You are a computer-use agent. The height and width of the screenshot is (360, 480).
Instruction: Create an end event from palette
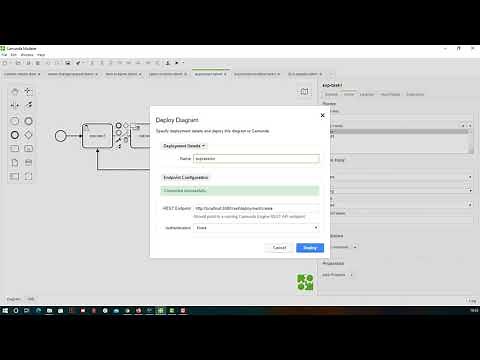click(x=15, y=135)
